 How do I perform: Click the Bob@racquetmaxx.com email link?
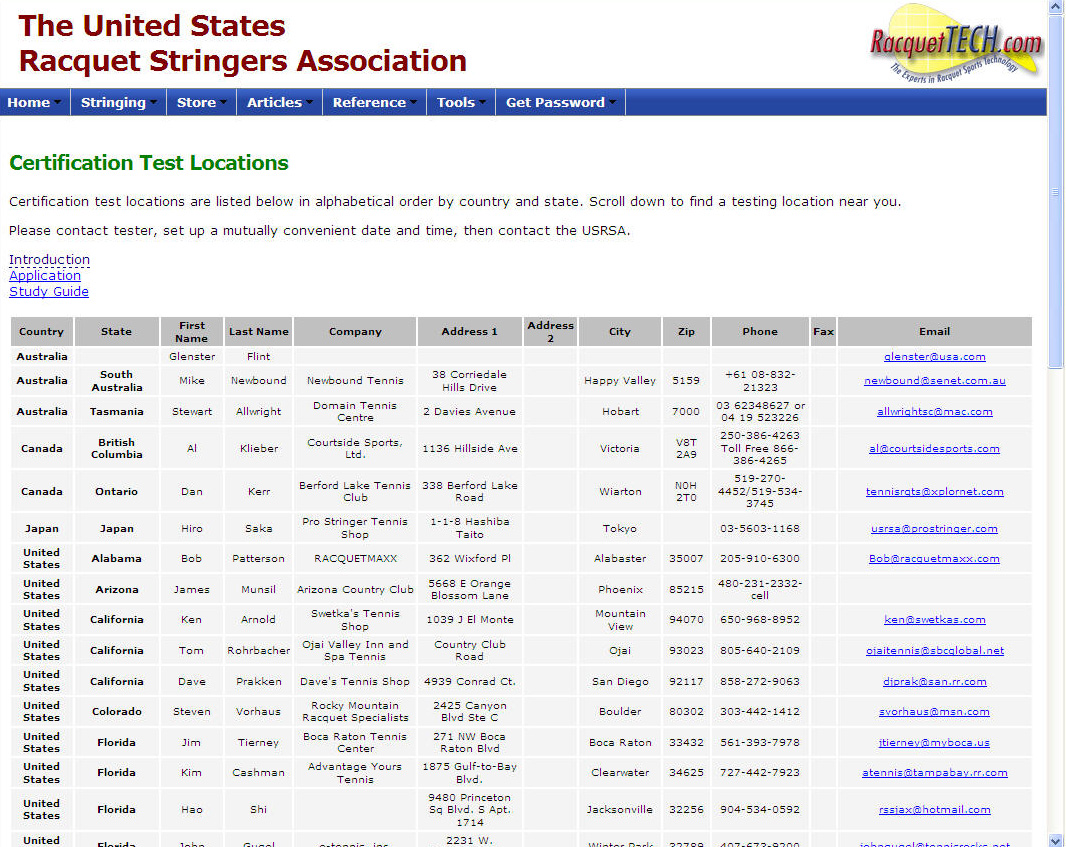pos(934,559)
